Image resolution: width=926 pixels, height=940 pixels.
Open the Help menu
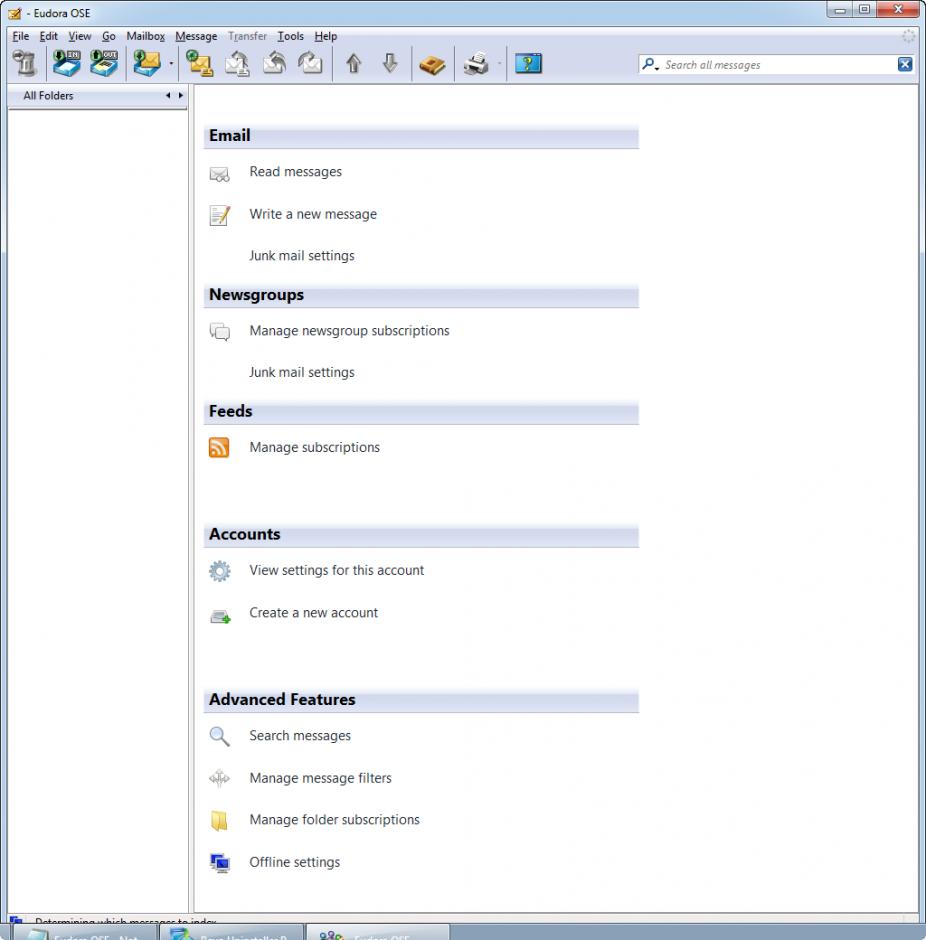tap(326, 36)
